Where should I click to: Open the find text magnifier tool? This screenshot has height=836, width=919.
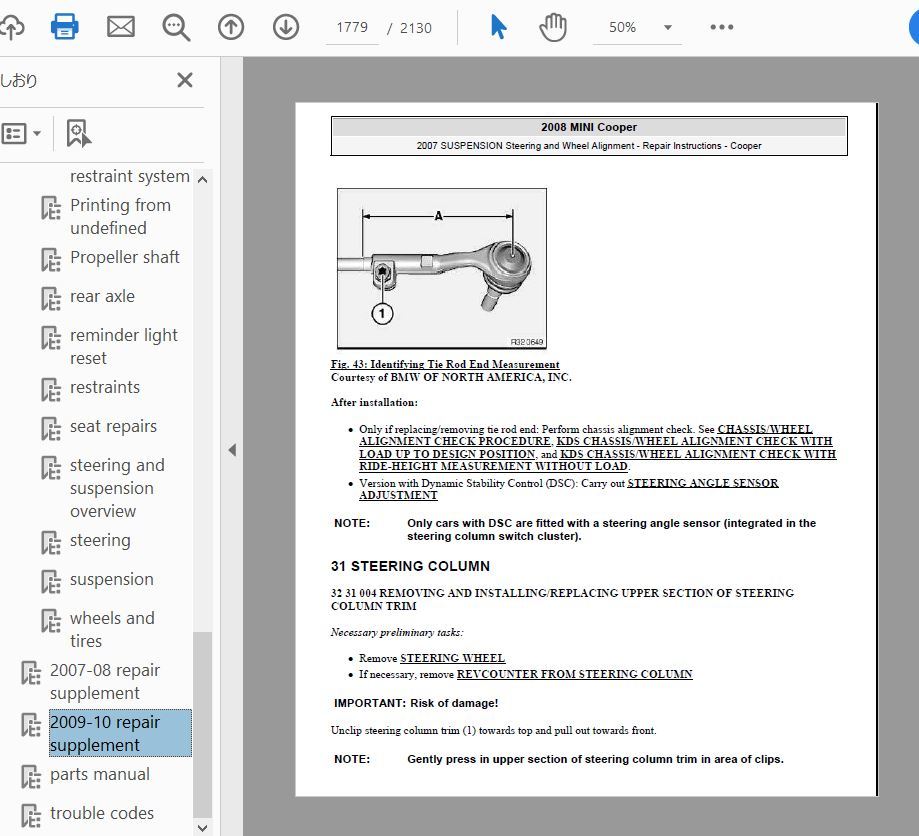pos(176,28)
